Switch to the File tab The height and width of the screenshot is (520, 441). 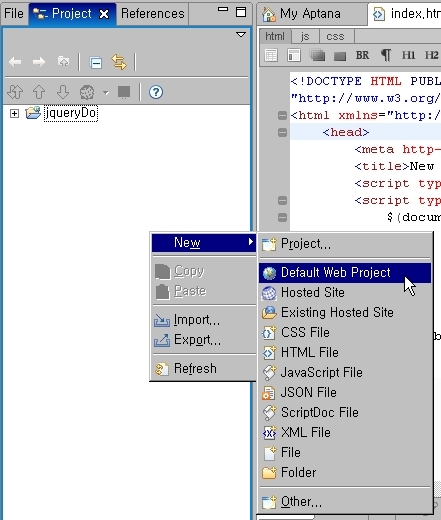(x=14, y=14)
